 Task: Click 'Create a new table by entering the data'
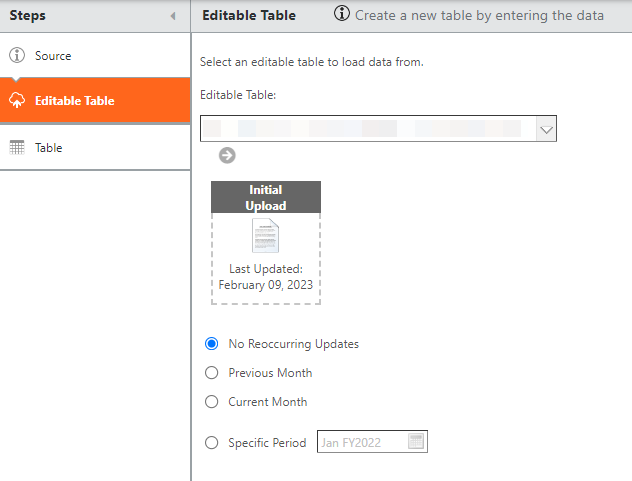click(x=479, y=15)
